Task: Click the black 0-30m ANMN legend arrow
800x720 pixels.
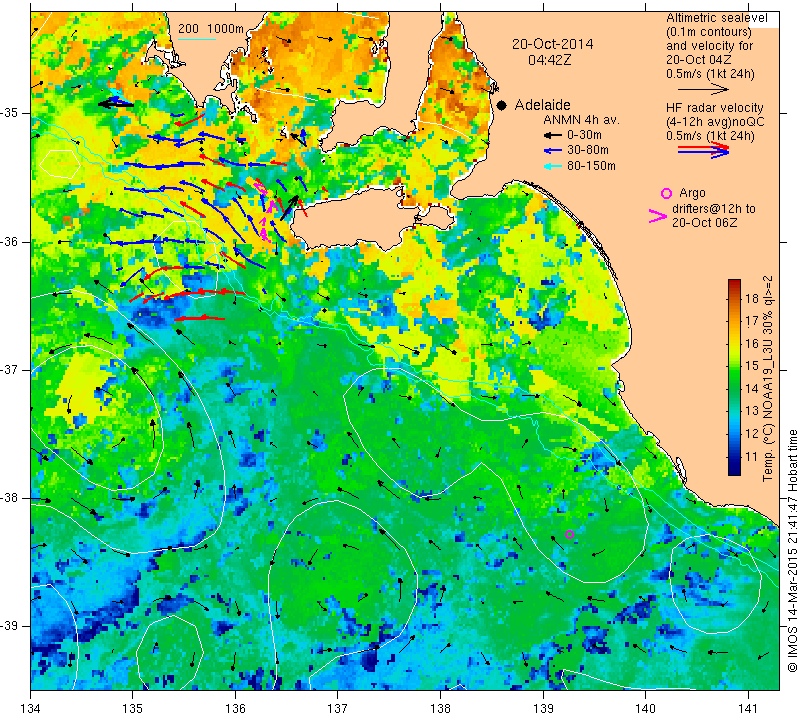Action: tap(552, 135)
